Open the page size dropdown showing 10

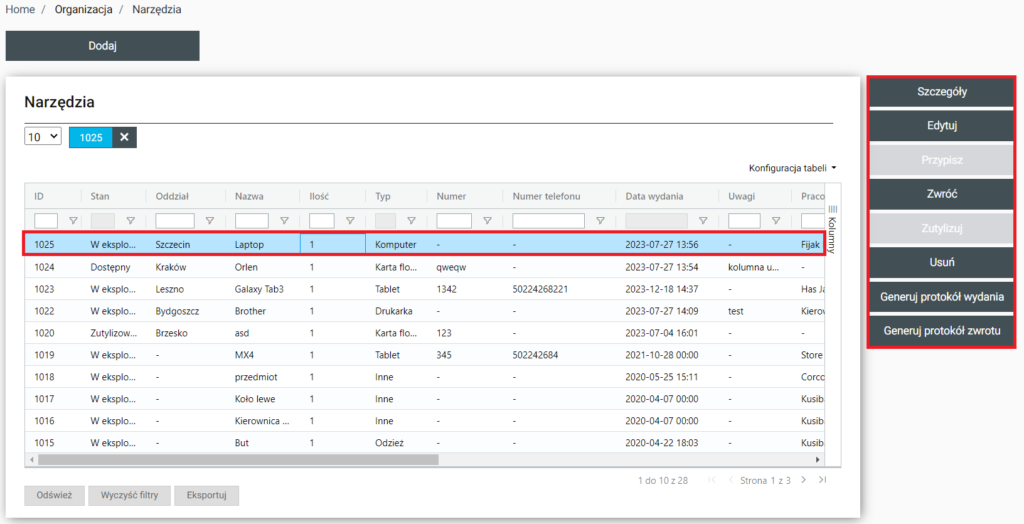pos(43,137)
